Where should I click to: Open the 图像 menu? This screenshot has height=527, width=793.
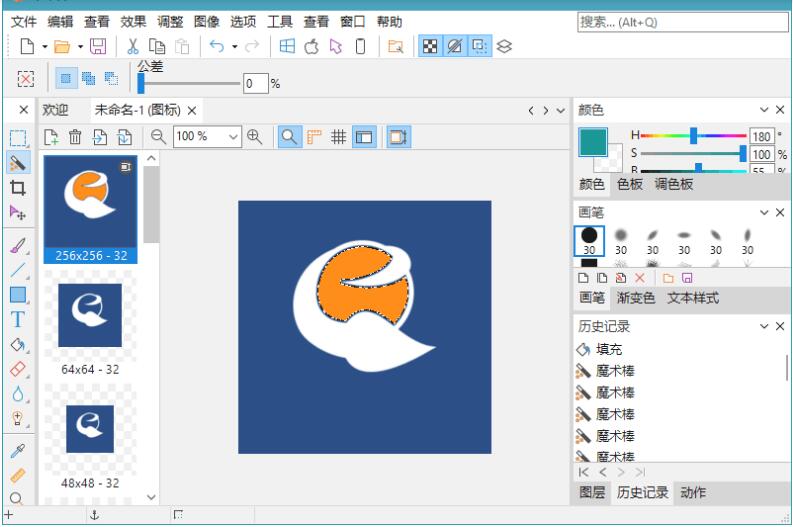click(x=206, y=22)
